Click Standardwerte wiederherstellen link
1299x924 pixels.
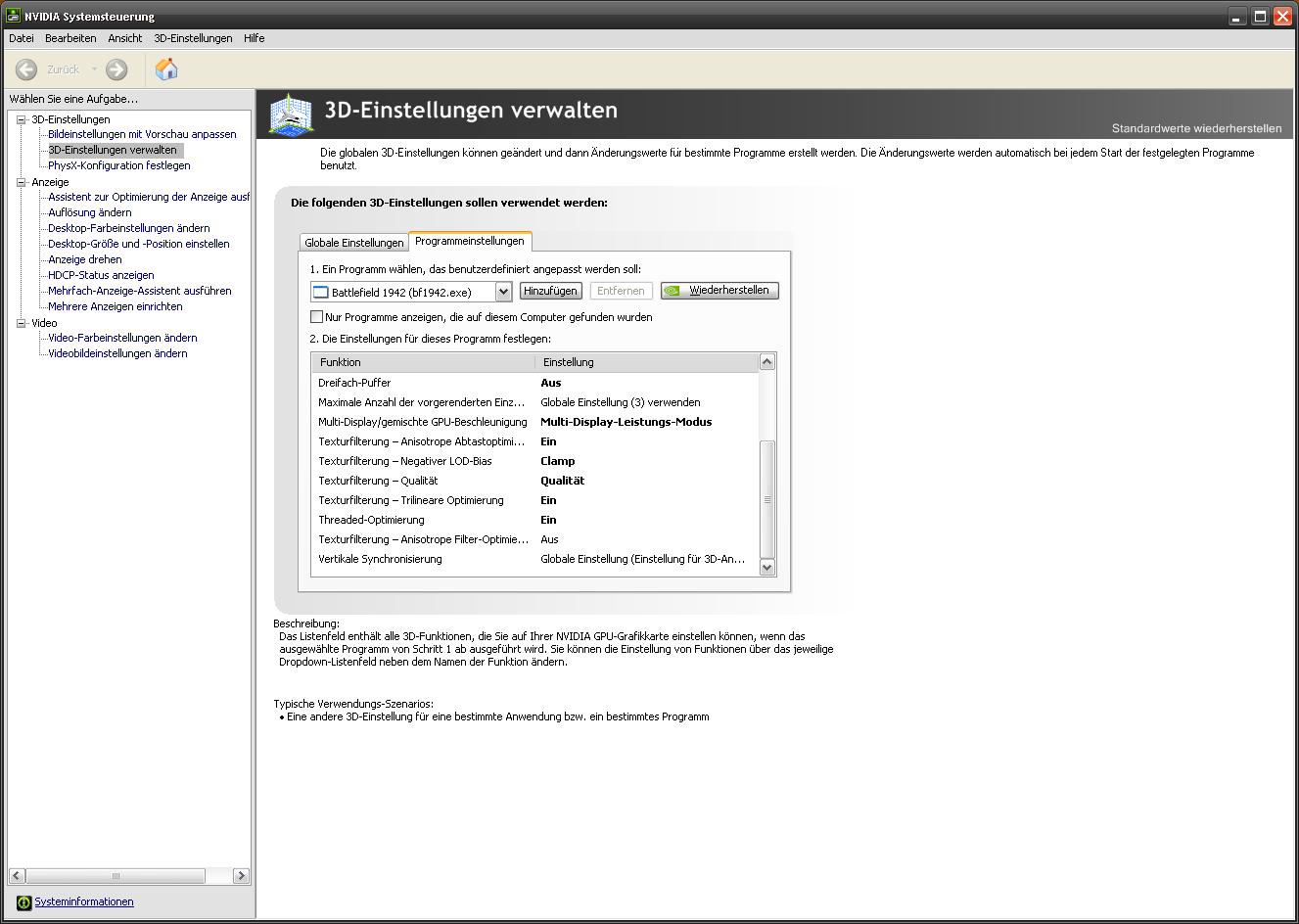pyautogui.click(x=1196, y=128)
